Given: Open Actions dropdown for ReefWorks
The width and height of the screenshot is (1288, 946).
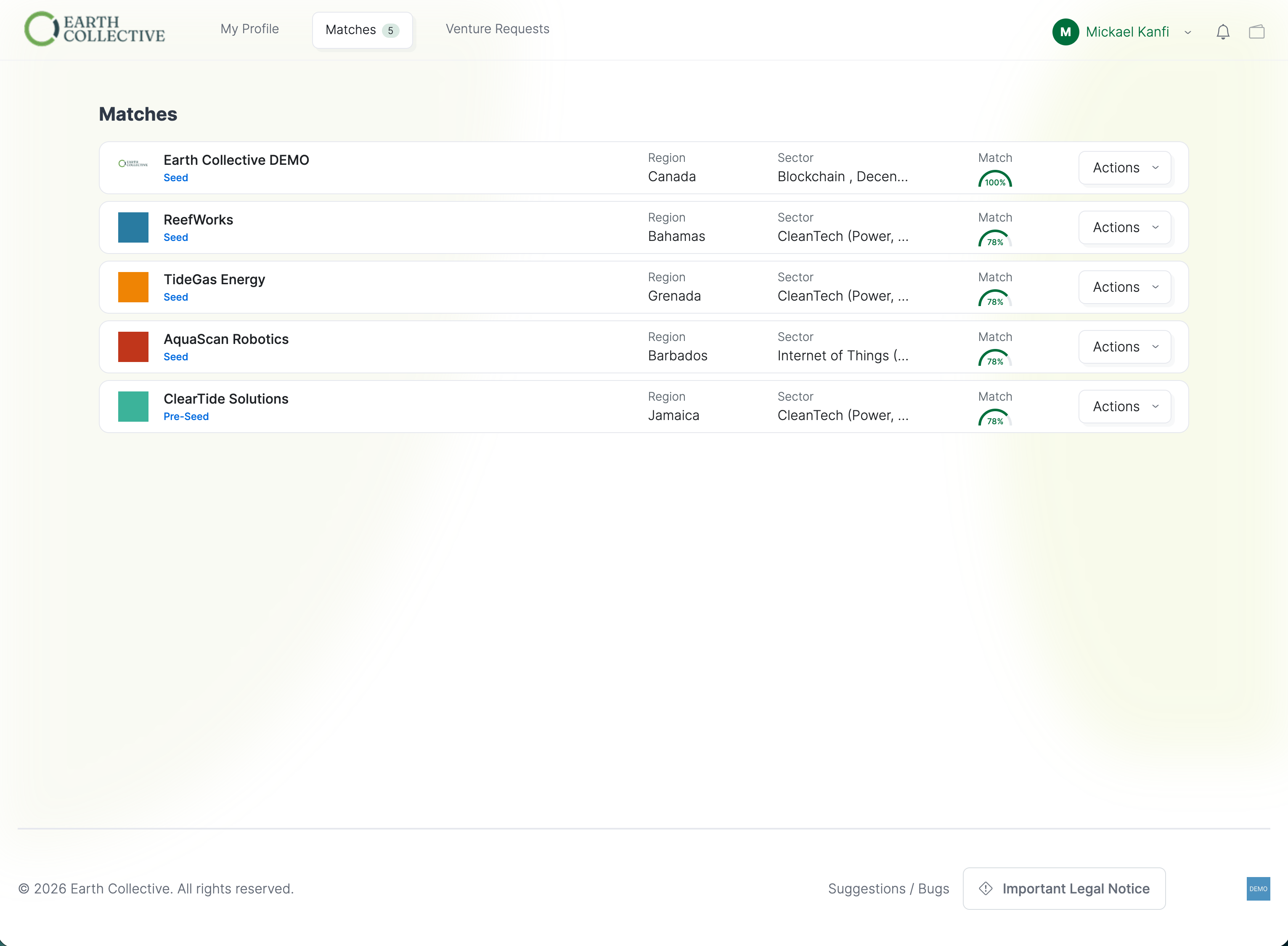Looking at the screenshot, I should pyautogui.click(x=1125, y=227).
